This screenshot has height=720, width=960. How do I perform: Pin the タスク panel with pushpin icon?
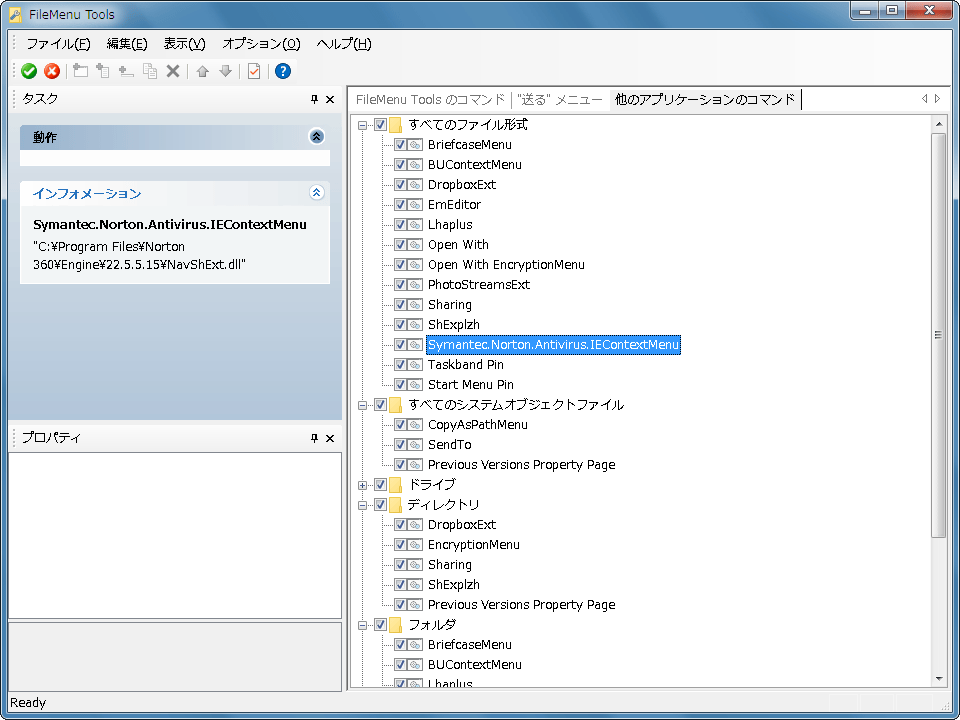(x=315, y=99)
